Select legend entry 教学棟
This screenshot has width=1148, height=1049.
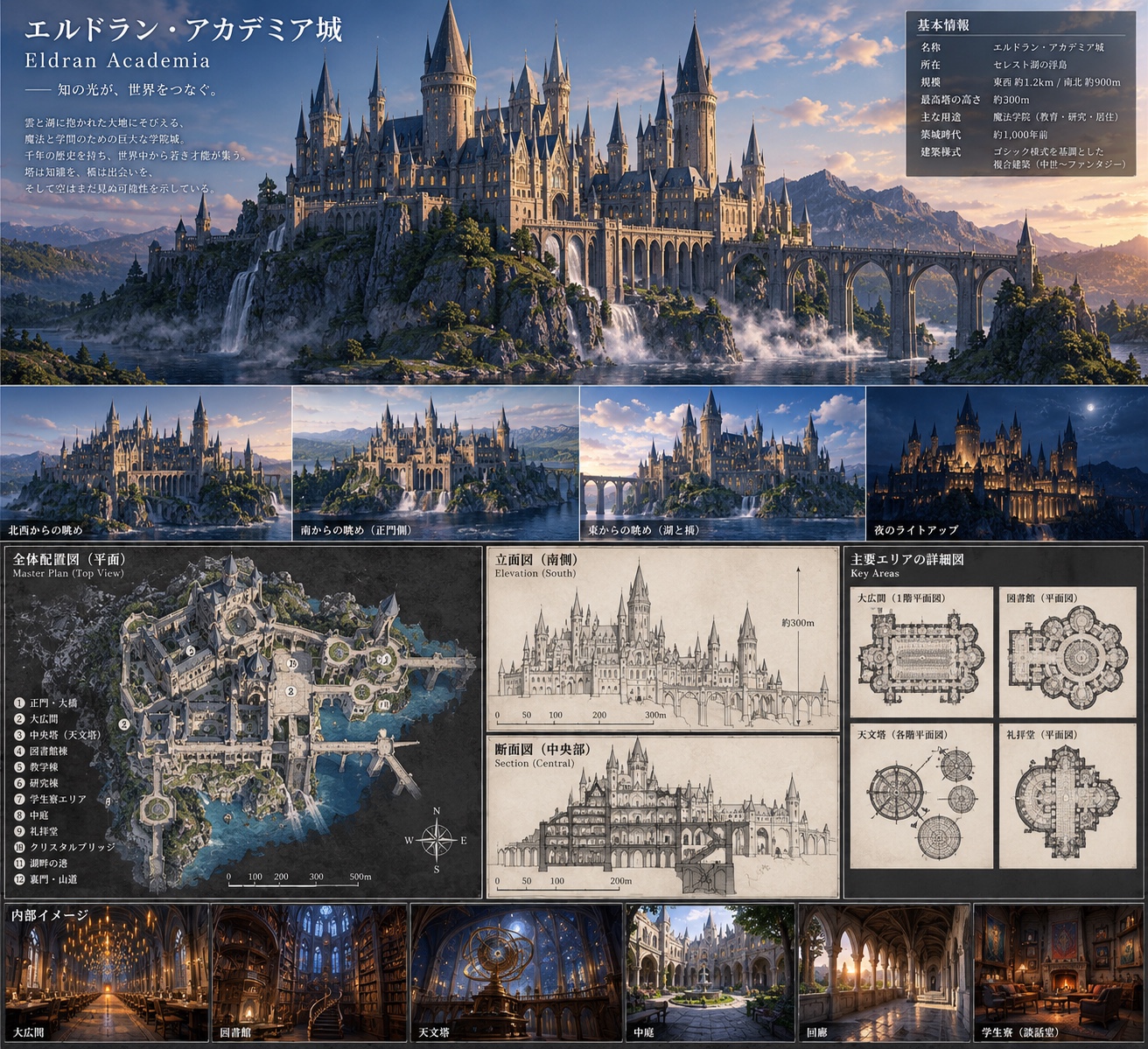(x=36, y=766)
